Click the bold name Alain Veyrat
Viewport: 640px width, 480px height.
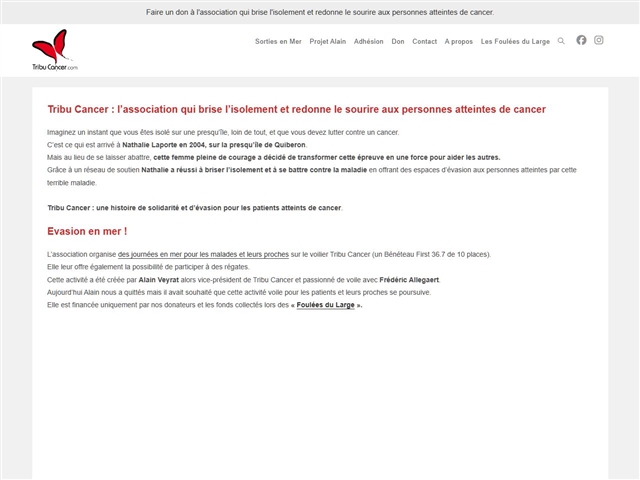[159, 280]
